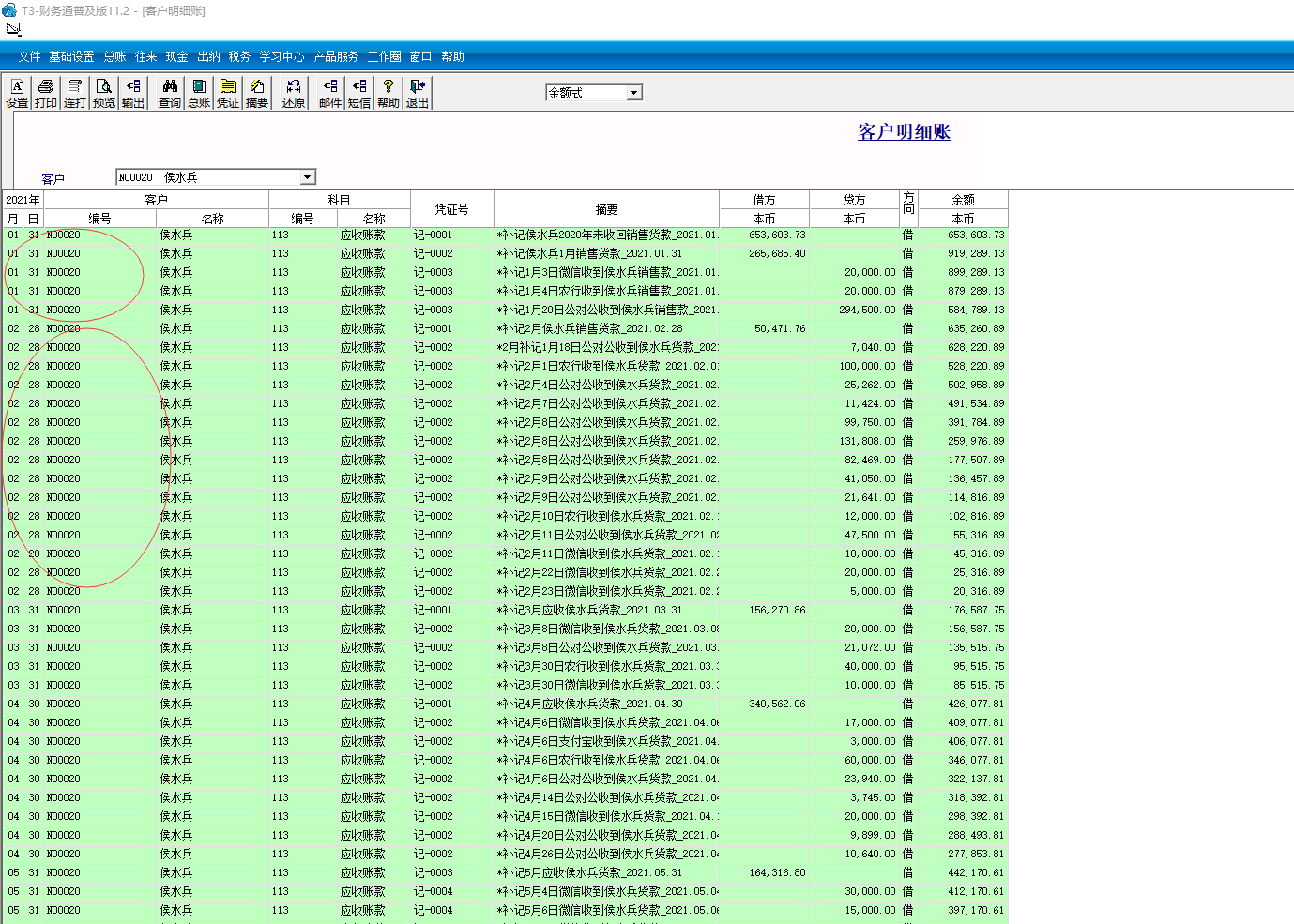Screen dimensions: 1294x924
Task: Click the 输出 (Export) toolbar icon
Action: click(133, 93)
